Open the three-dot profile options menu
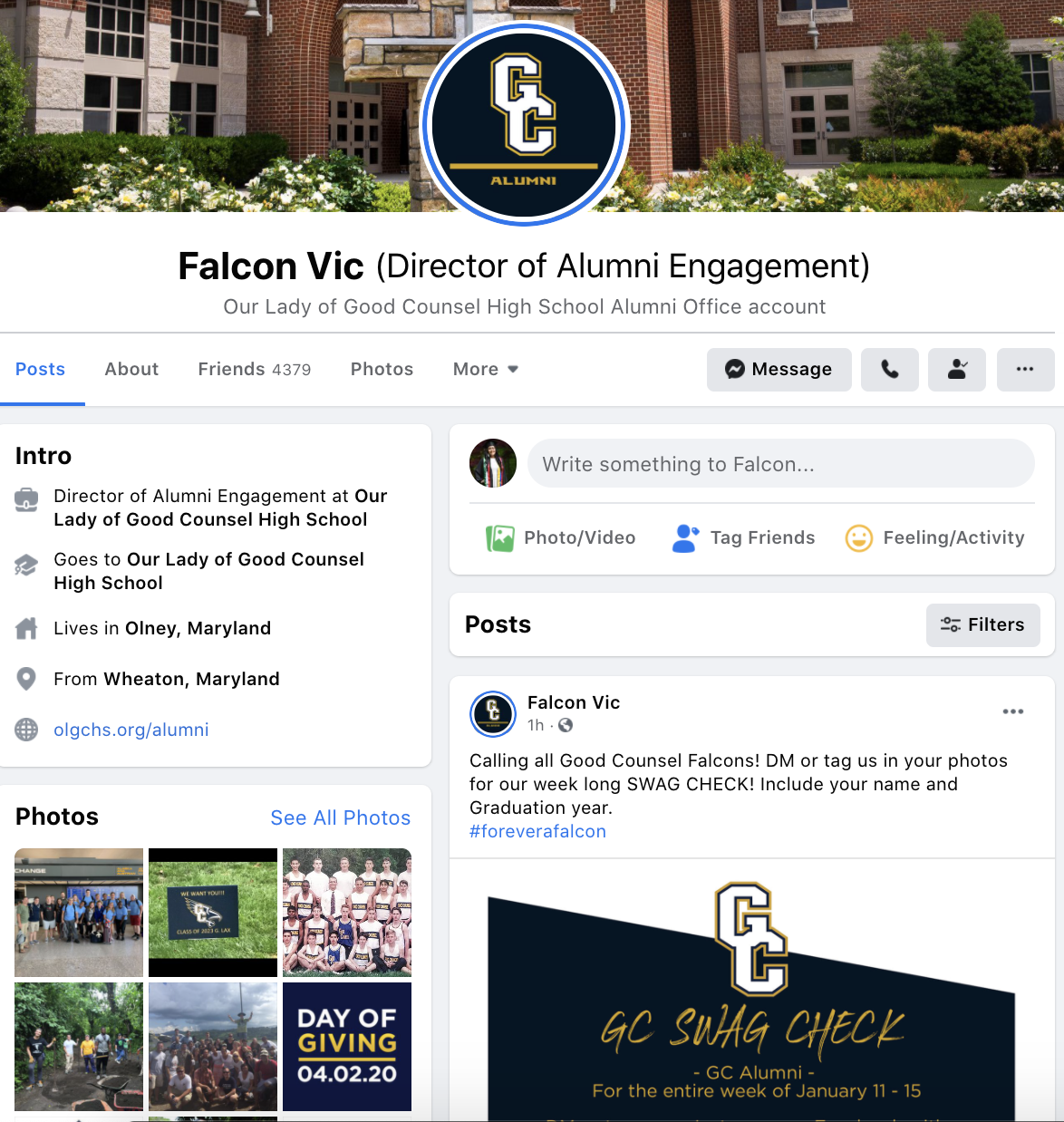 point(1025,370)
